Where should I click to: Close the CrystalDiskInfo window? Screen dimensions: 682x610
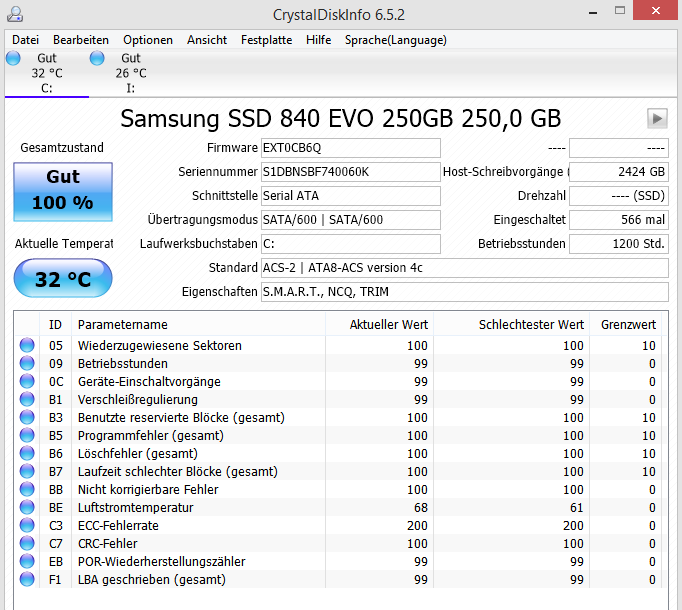[x=656, y=10]
